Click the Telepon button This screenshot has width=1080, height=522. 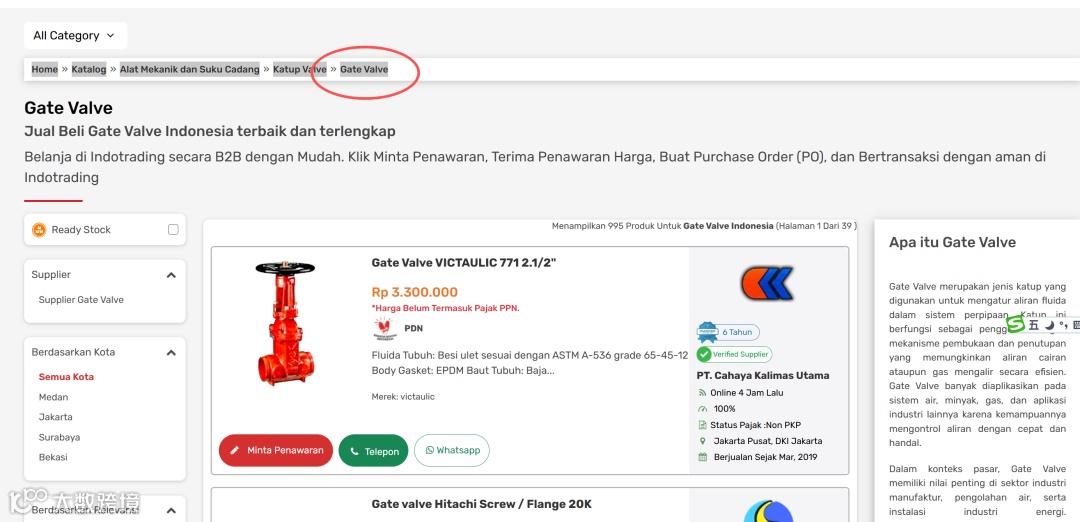coord(373,451)
